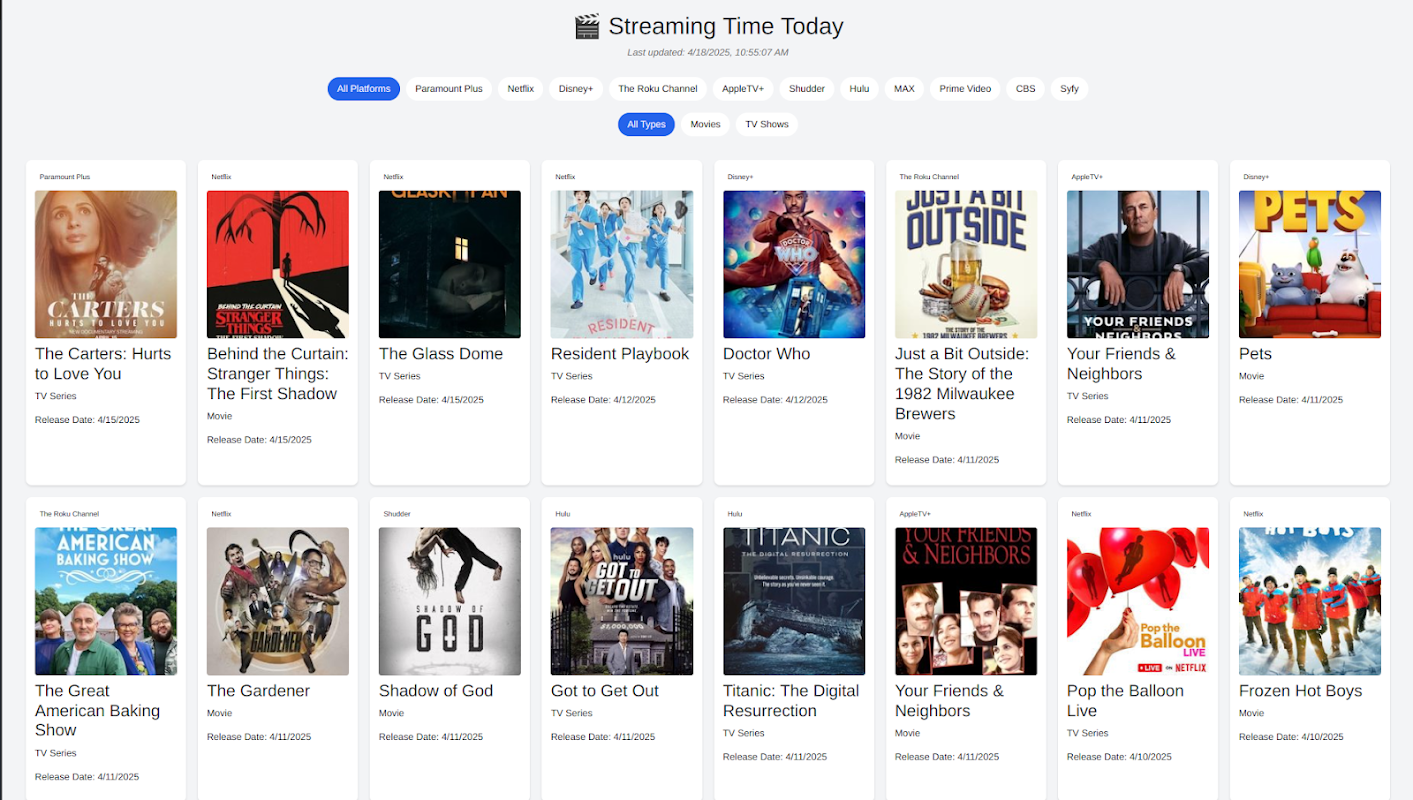Select the Syfy platform filter
The height and width of the screenshot is (800, 1413).
pyautogui.click(x=1070, y=89)
